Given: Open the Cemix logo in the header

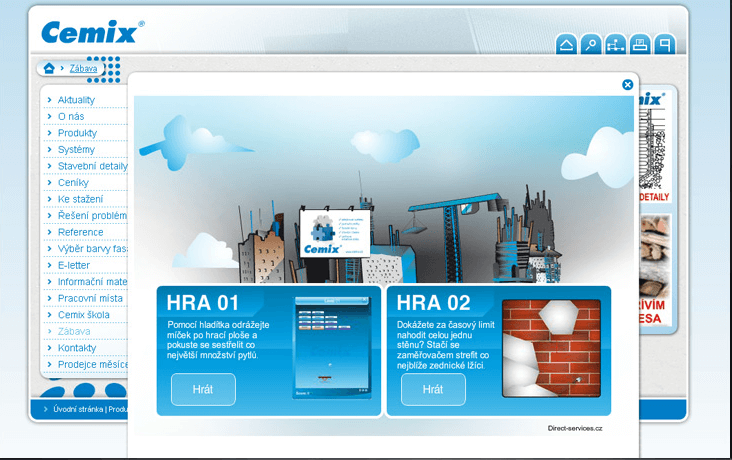Looking at the screenshot, I should (92, 32).
